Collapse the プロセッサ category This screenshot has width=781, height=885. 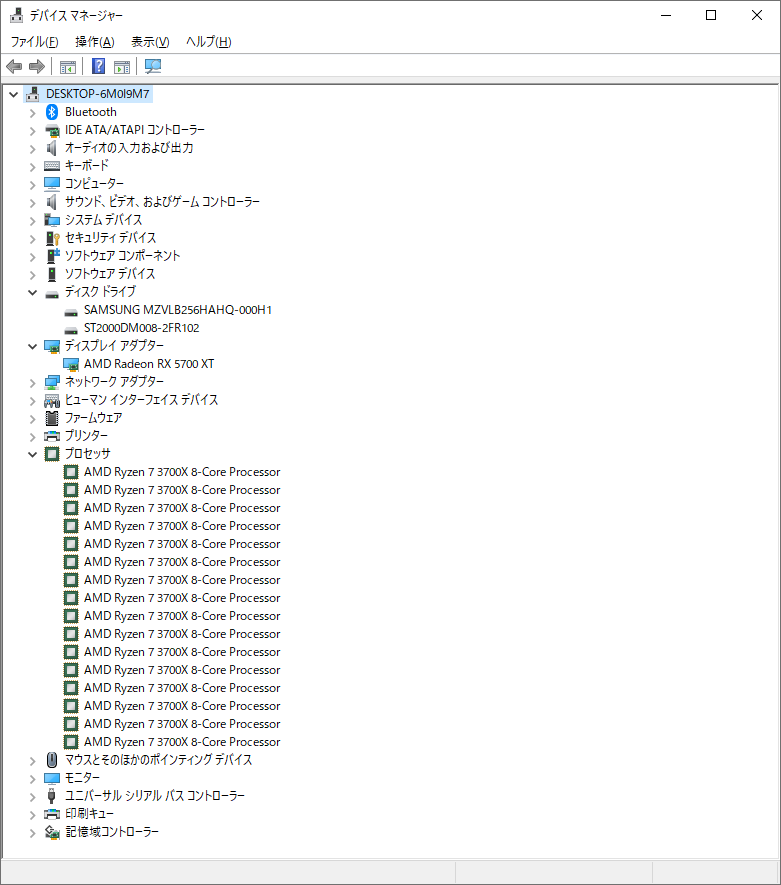tap(32, 454)
